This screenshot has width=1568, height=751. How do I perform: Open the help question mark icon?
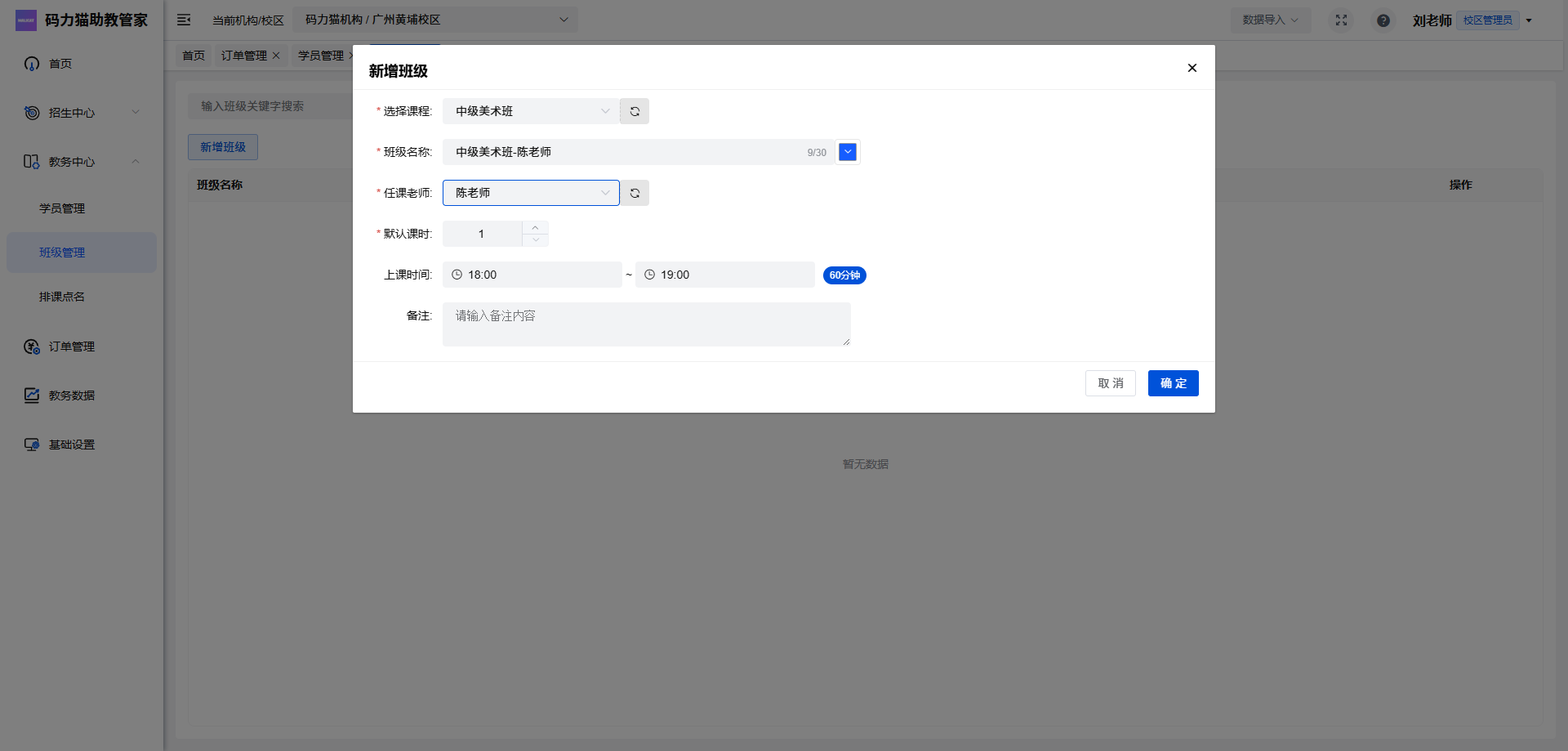1383,20
